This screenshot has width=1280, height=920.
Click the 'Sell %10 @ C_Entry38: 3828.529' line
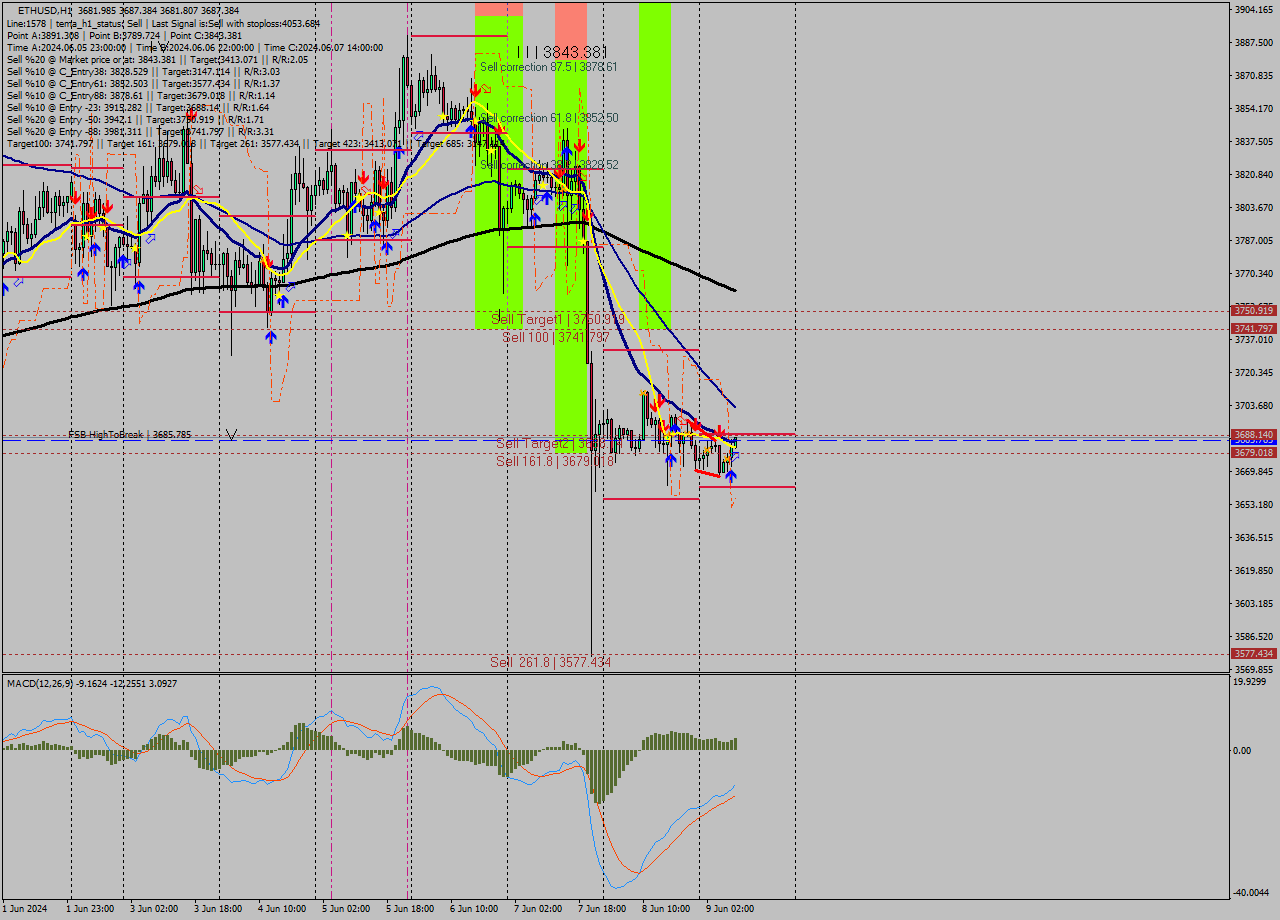(143, 72)
